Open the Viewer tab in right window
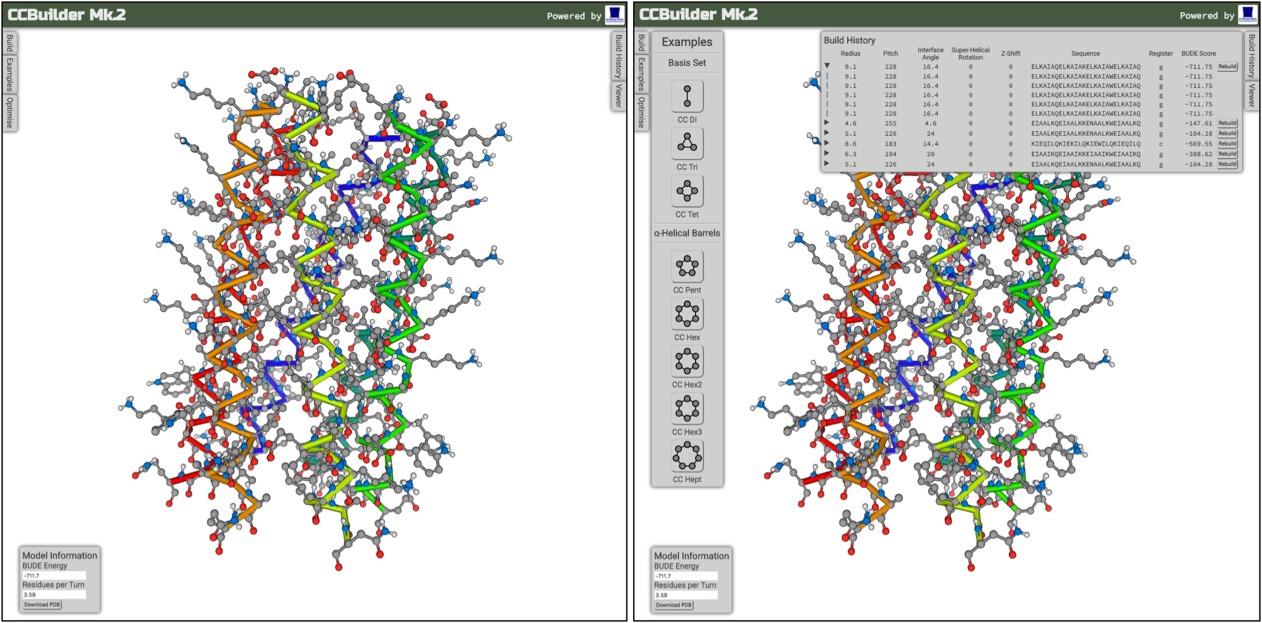 pyautogui.click(x=1250, y=96)
